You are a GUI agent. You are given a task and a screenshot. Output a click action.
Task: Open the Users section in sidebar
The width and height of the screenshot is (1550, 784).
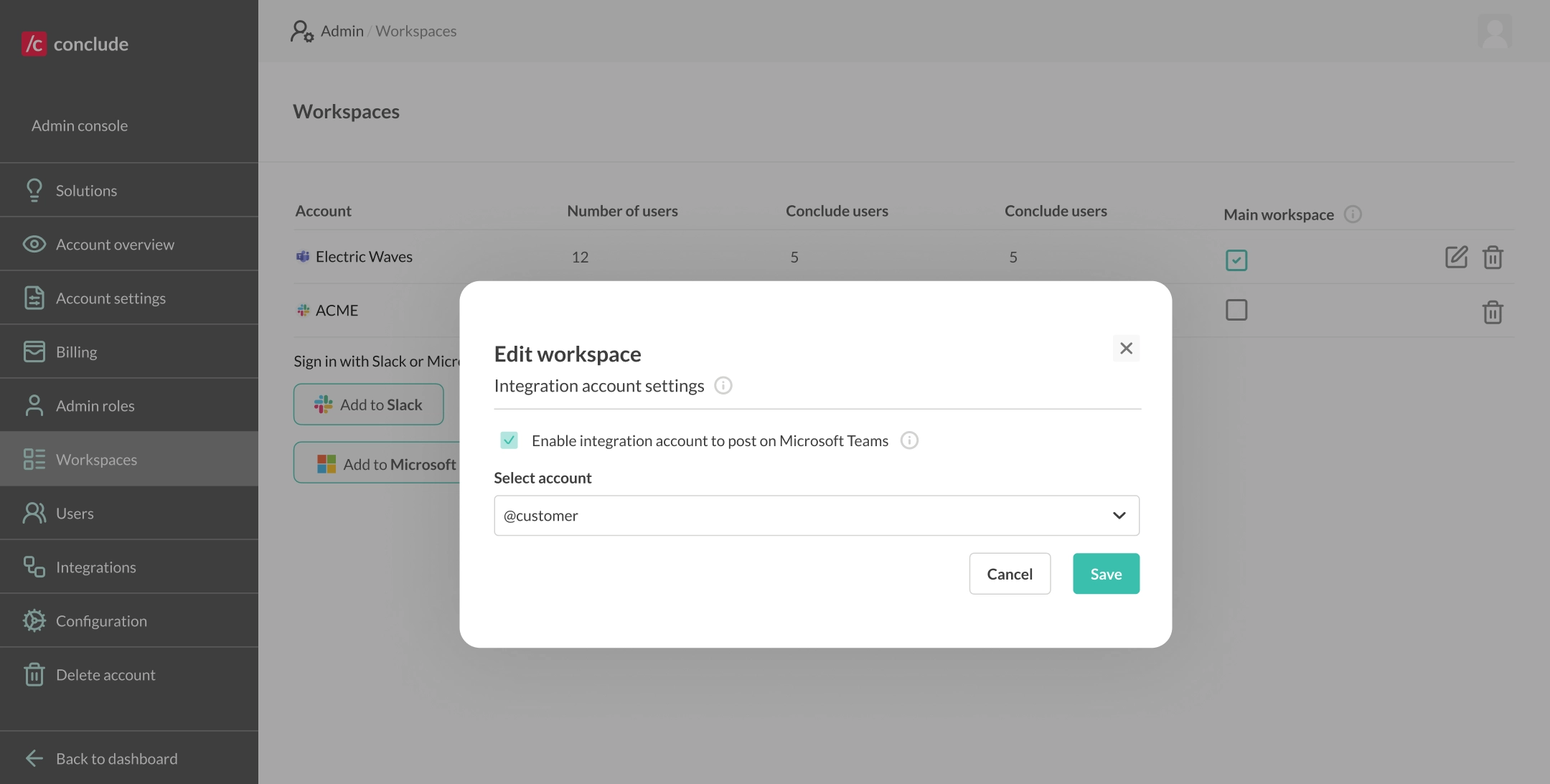75,513
